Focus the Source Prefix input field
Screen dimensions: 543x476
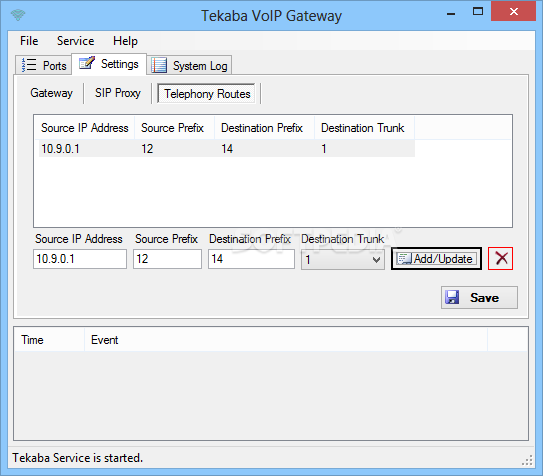pyautogui.click(x=167, y=259)
